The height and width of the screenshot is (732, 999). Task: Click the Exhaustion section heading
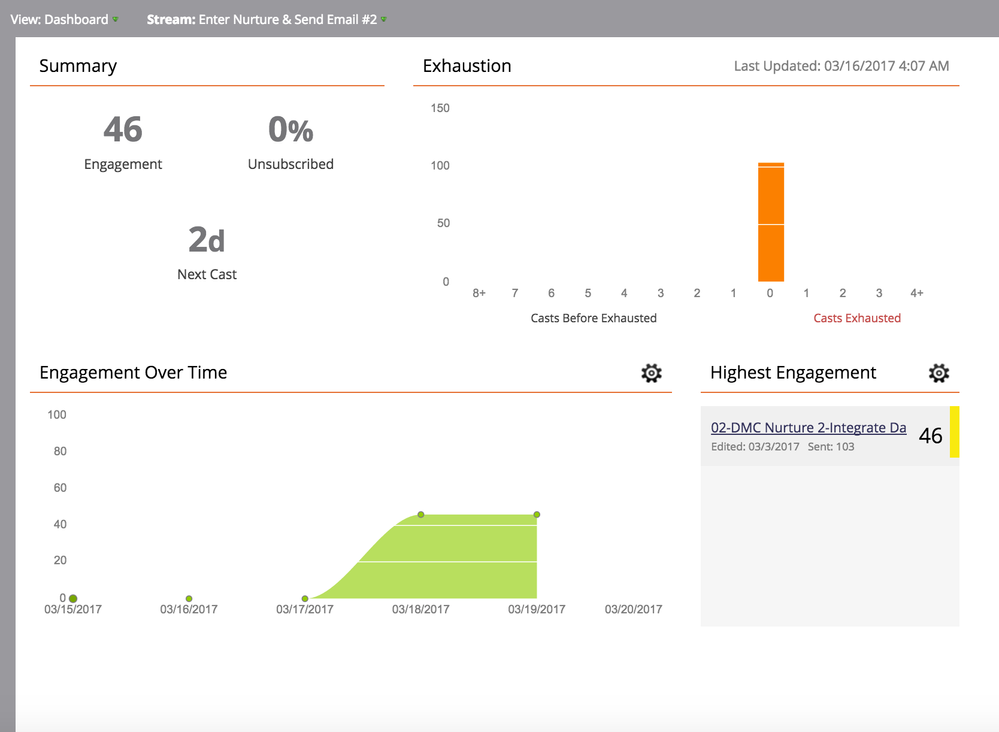click(467, 66)
